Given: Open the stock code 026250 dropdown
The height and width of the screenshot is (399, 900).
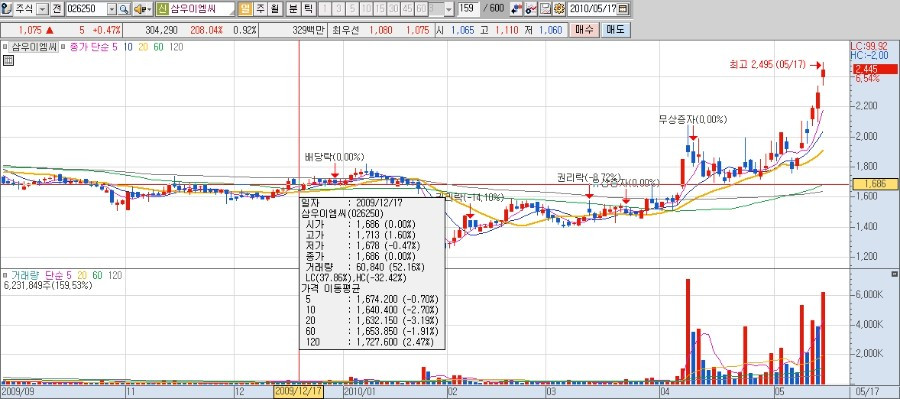Looking at the screenshot, I should 111,9.
